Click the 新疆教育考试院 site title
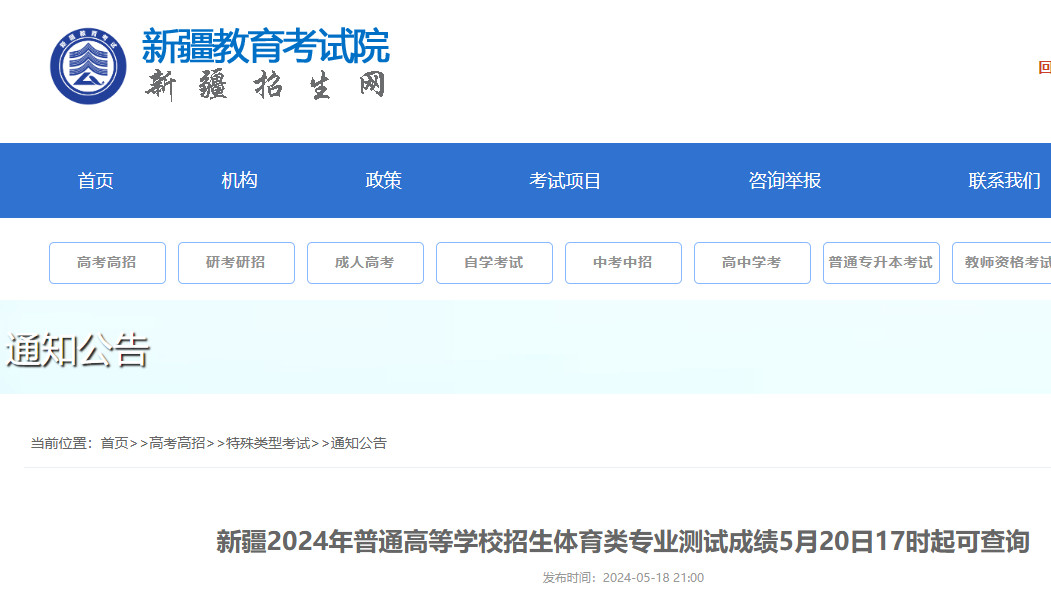Image resolution: width=1051 pixels, height=597 pixels. pyautogui.click(x=265, y=46)
